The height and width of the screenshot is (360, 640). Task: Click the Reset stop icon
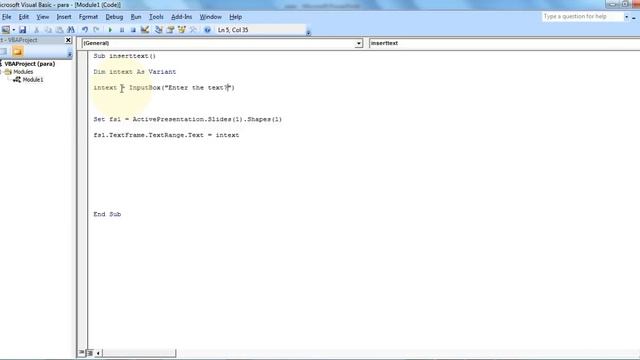133,30
